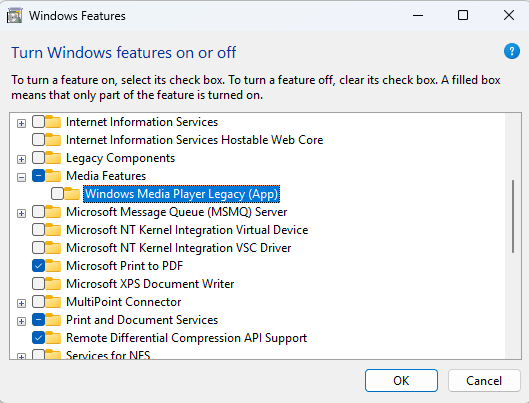The width and height of the screenshot is (529, 403).
Task: Click the Internet Information Services folder icon
Action: coord(53,122)
